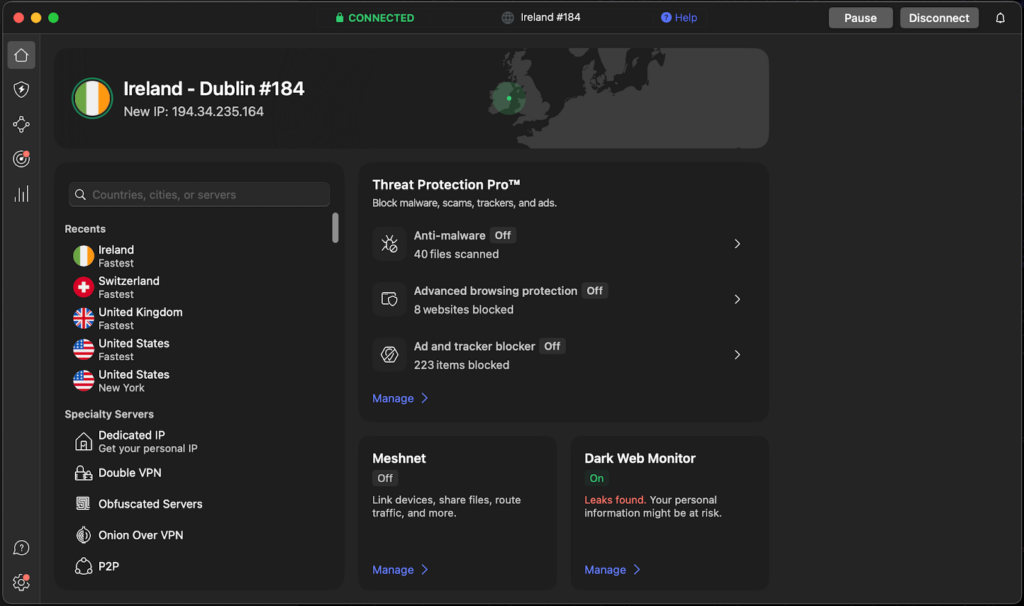Click the Leaks found warning text
Image resolution: width=1024 pixels, height=606 pixels.
pyautogui.click(x=615, y=500)
